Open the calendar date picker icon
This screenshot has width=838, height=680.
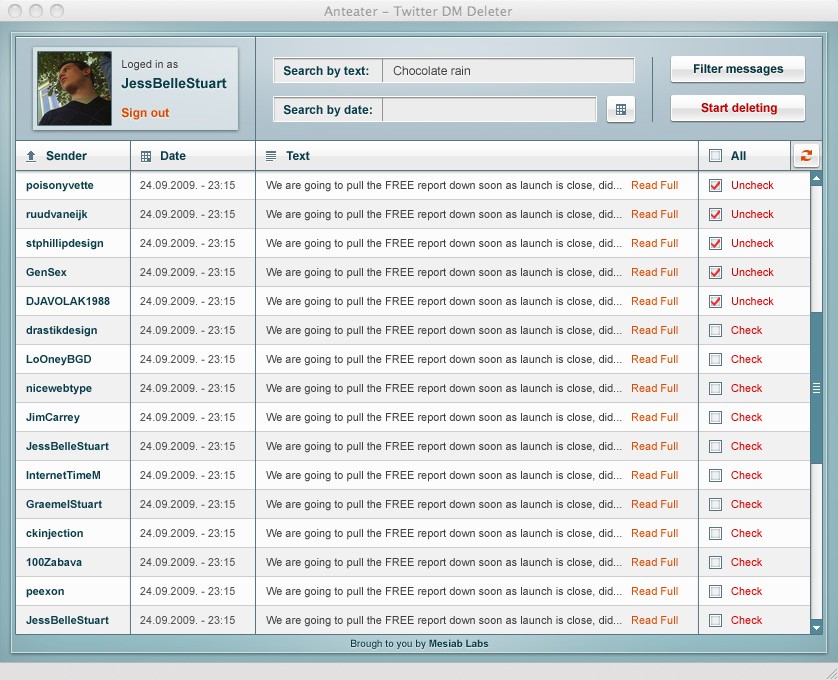click(x=620, y=110)
